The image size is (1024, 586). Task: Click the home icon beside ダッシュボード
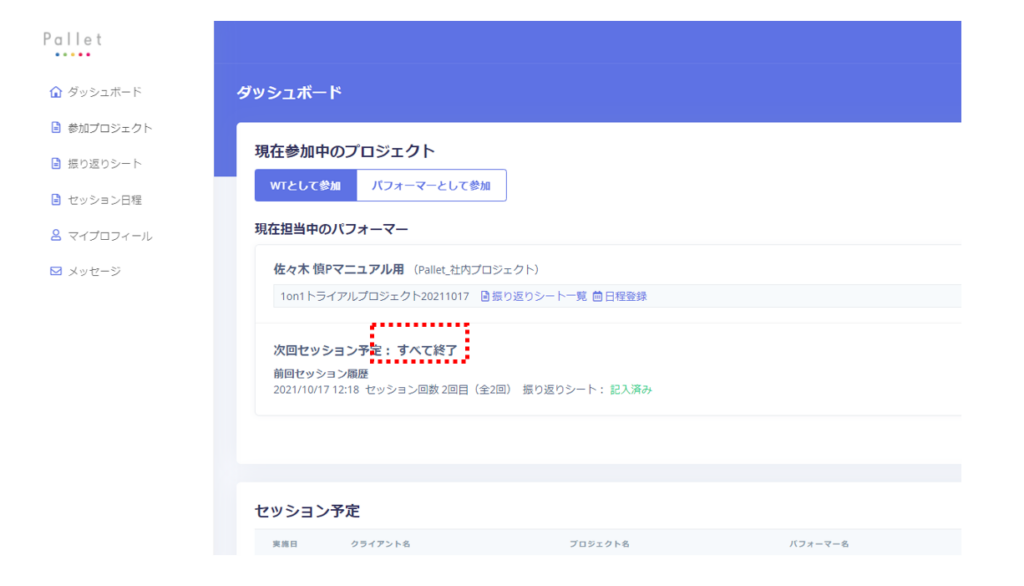(56, 92)
